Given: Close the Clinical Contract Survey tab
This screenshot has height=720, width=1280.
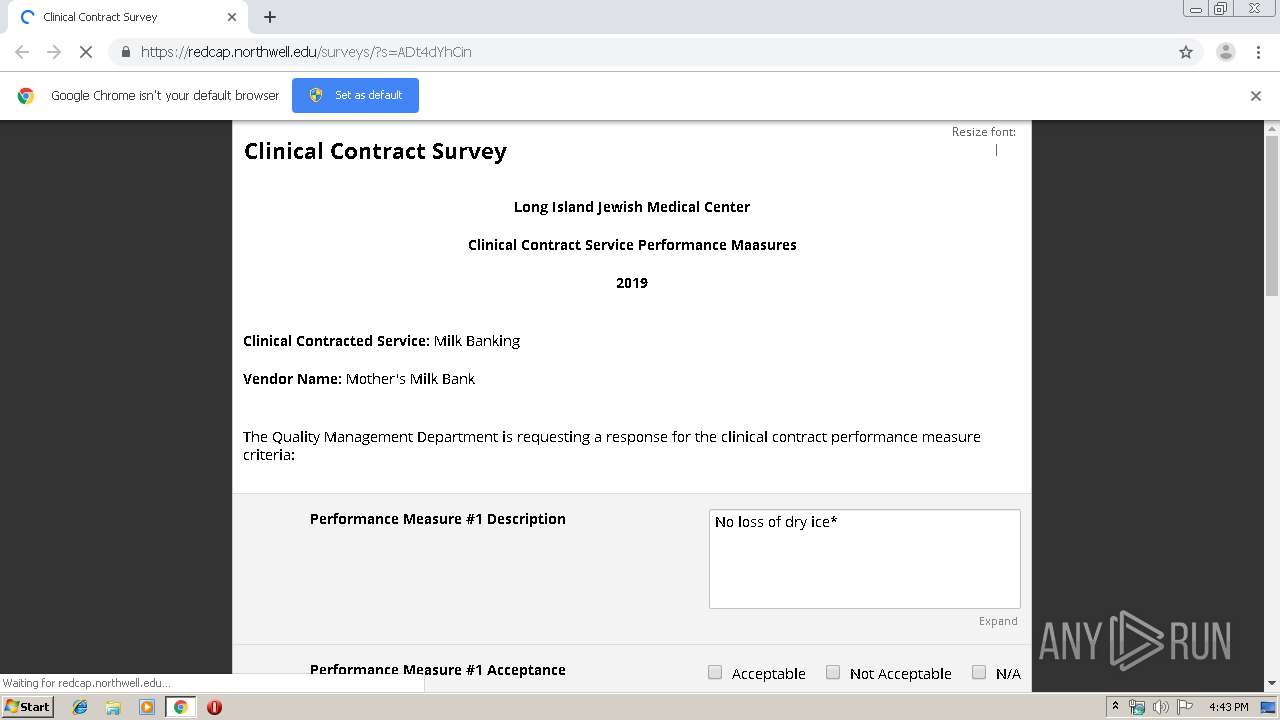Looking at the screenshot, I should 232,17.
